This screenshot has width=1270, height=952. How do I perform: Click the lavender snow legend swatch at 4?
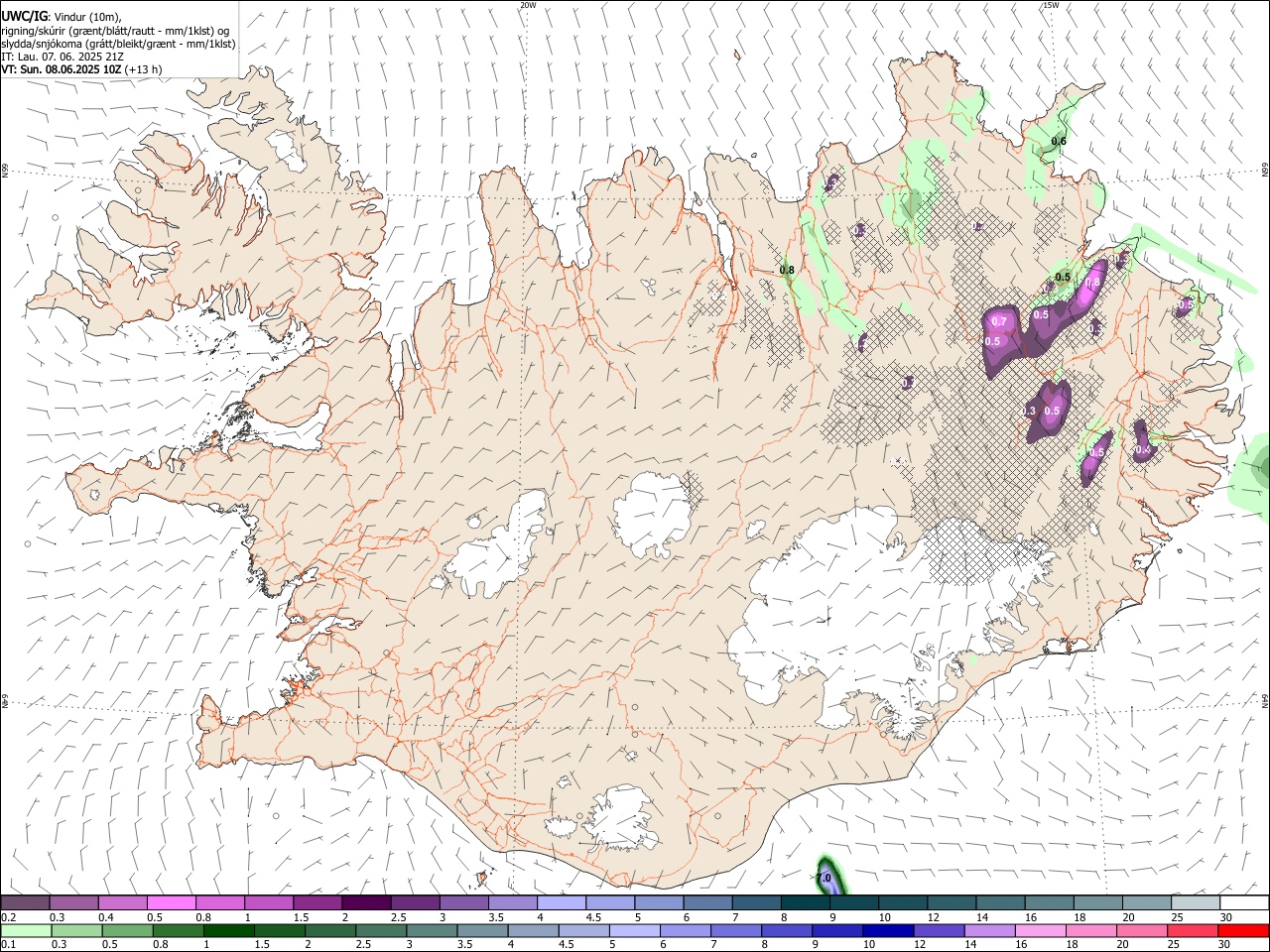coord(560,903)
